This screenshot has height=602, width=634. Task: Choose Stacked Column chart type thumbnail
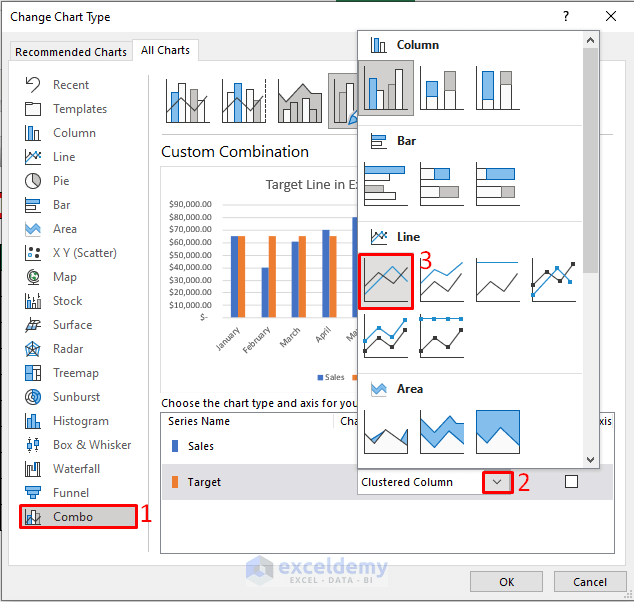click(442, 88)
